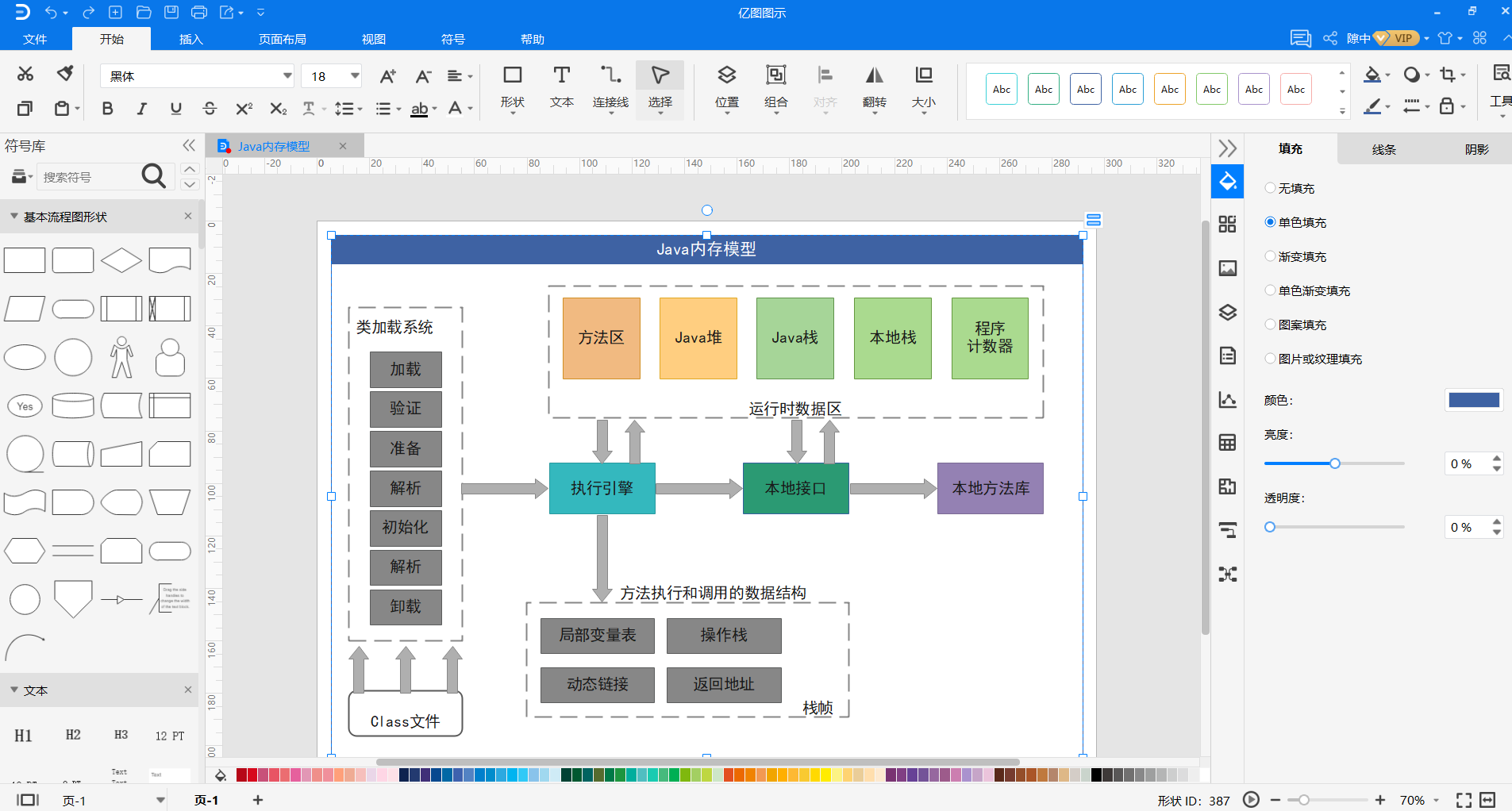Switch to the 阴影 properties tab
This screenshot has width=1512, height=811.
(1476, 149)
